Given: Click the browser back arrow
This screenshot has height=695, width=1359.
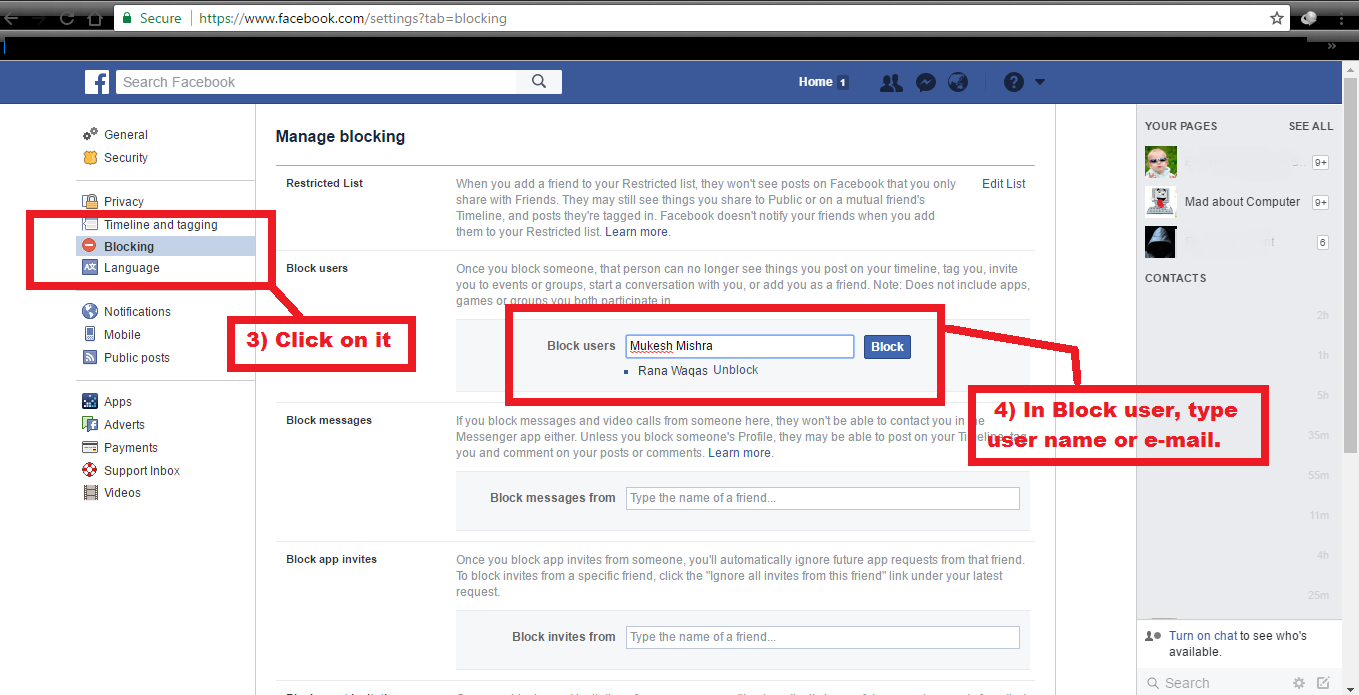Looking at the screenshot, I should [12, 18].
